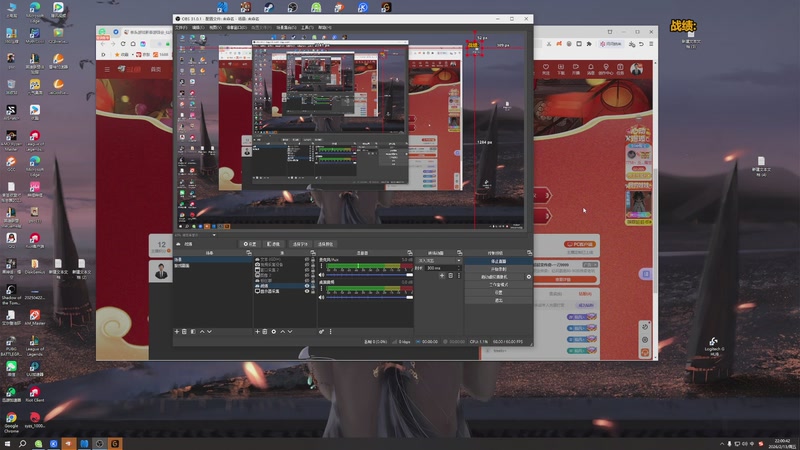Toggle visibility of 窗口采集 2 source
This screenshot has height=450, width=800.
307,270
